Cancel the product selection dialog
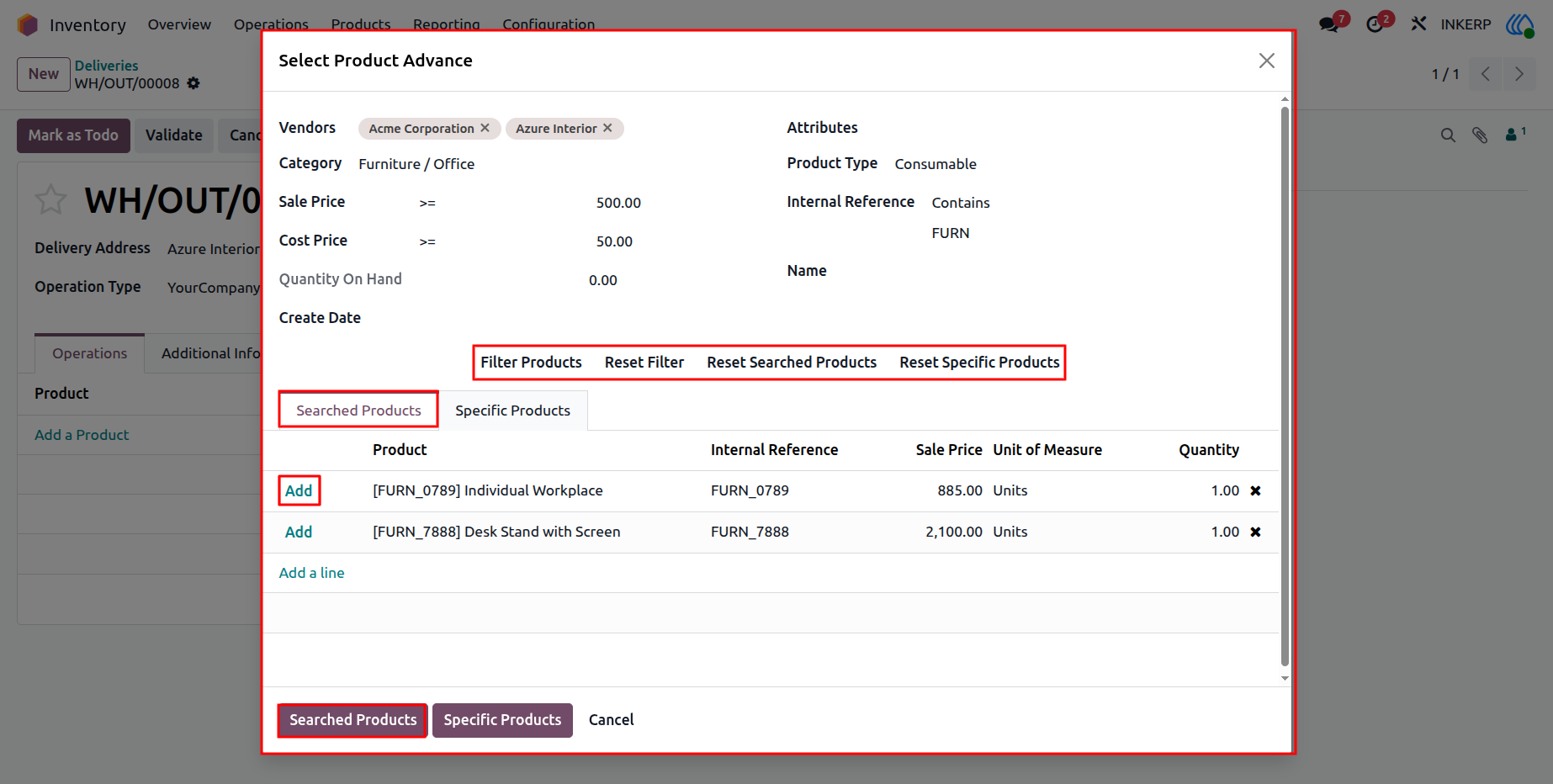Viewport: 1553px width, 784px height. (x=611, y=720)
